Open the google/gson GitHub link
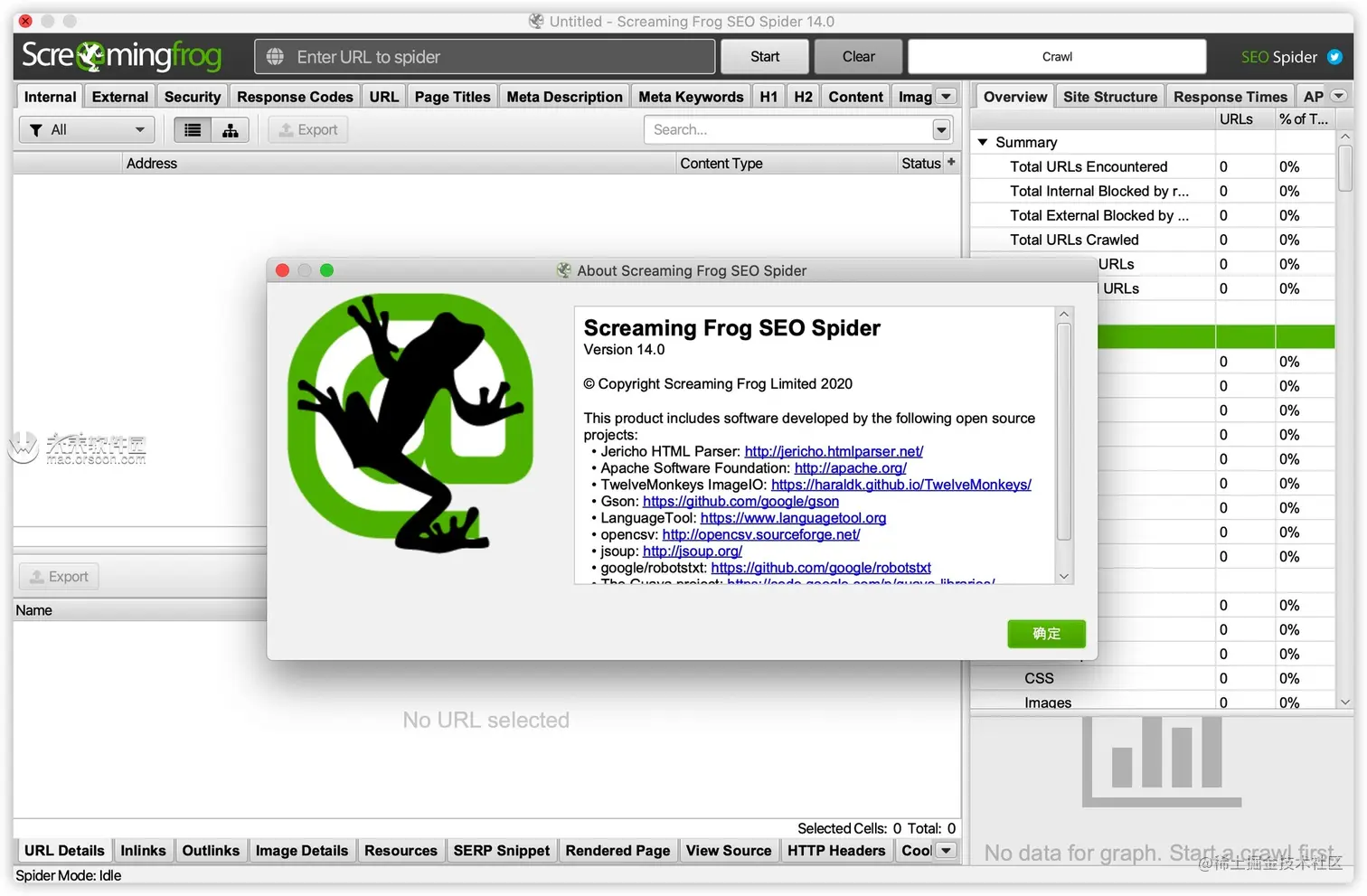 [x=740, y=501]
